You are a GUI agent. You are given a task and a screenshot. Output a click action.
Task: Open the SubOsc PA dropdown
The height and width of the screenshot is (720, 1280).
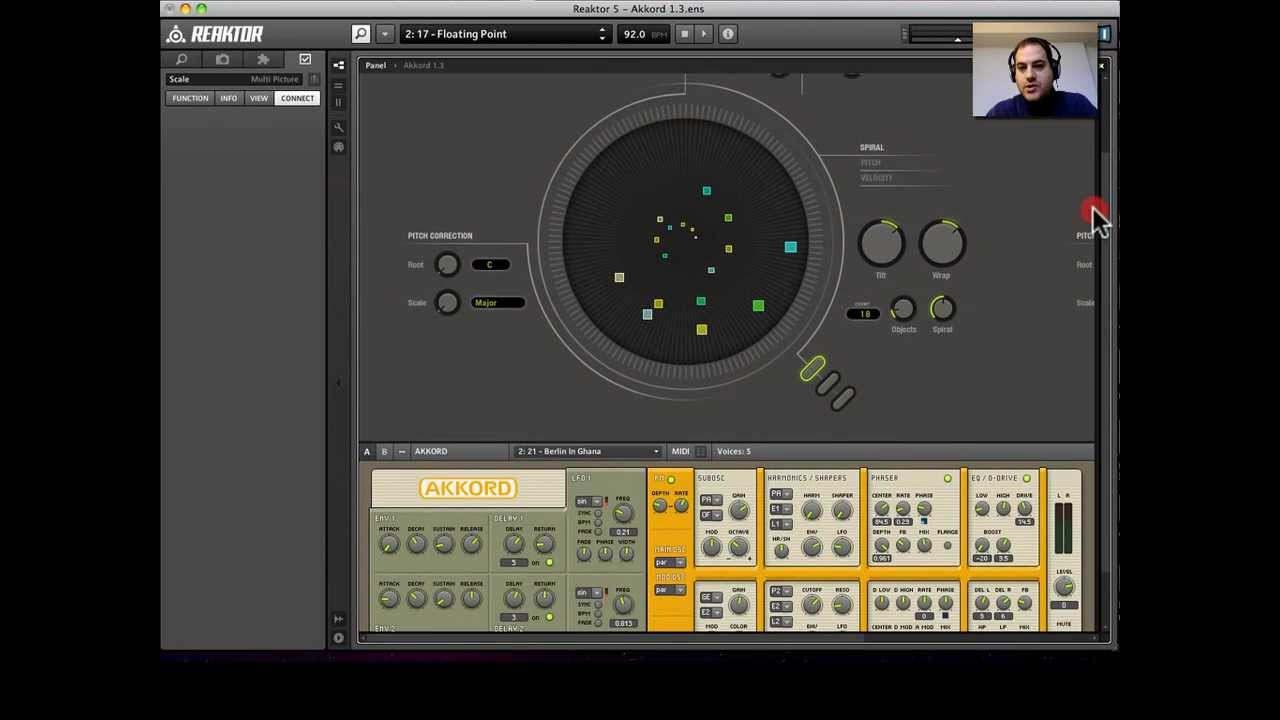711,500
